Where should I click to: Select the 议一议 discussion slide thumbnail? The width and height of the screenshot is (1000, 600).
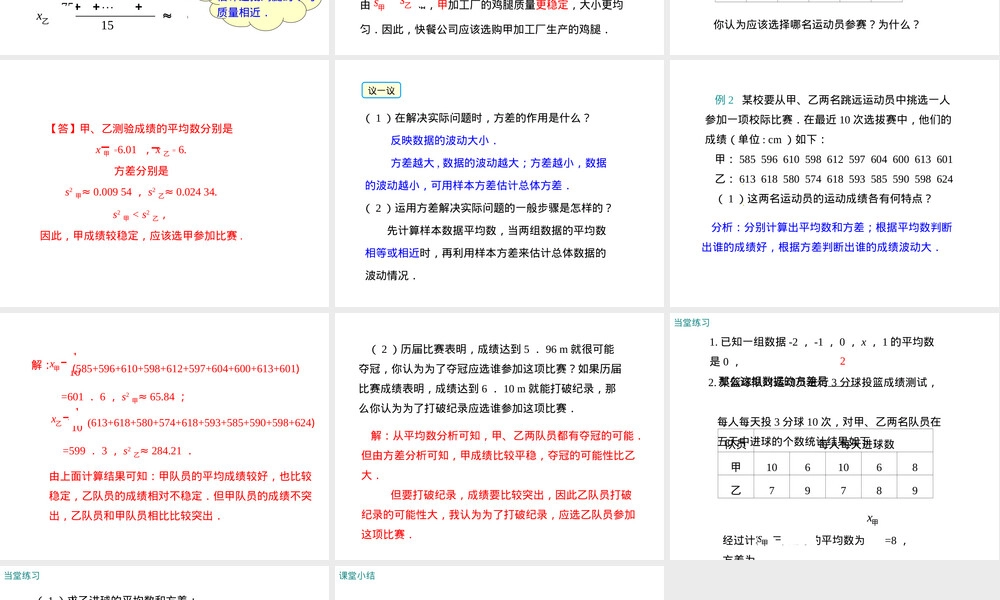coord(499,184)
